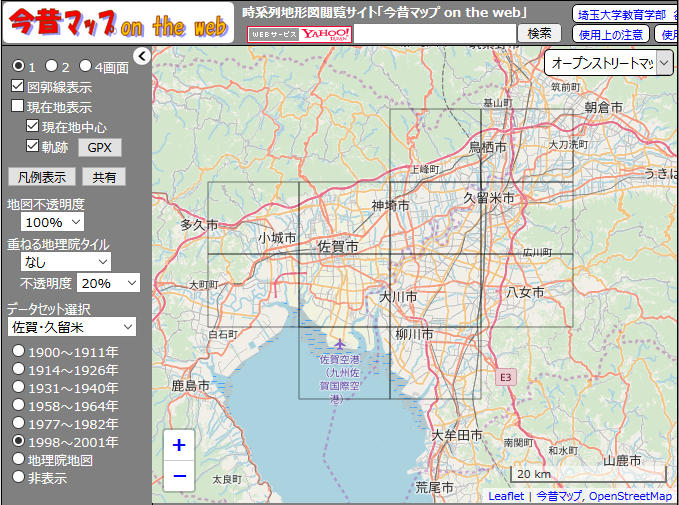Open the Leaflet attribution link

point(506,496)
